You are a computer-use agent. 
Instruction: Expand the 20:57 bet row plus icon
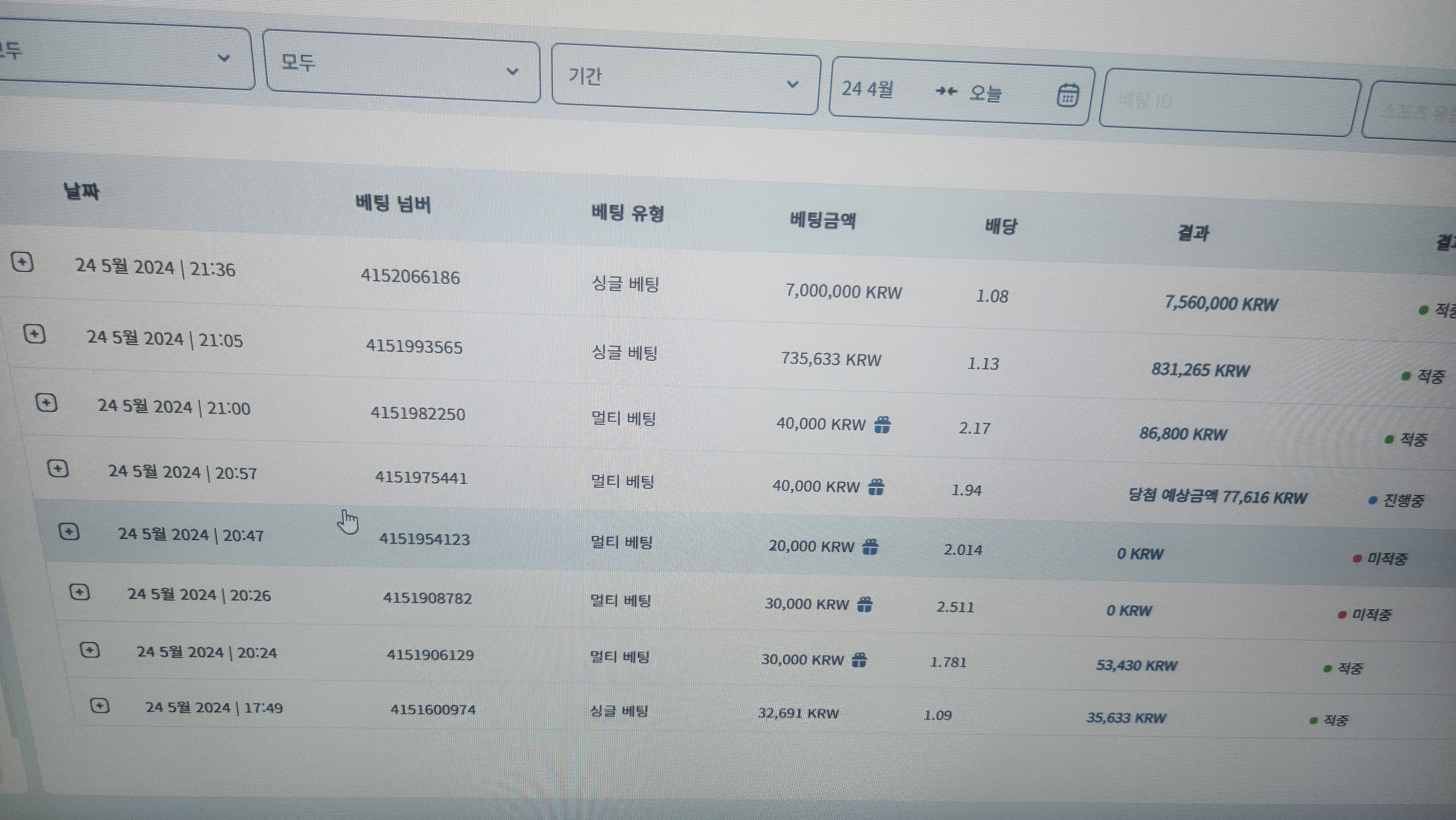point(58,469)
